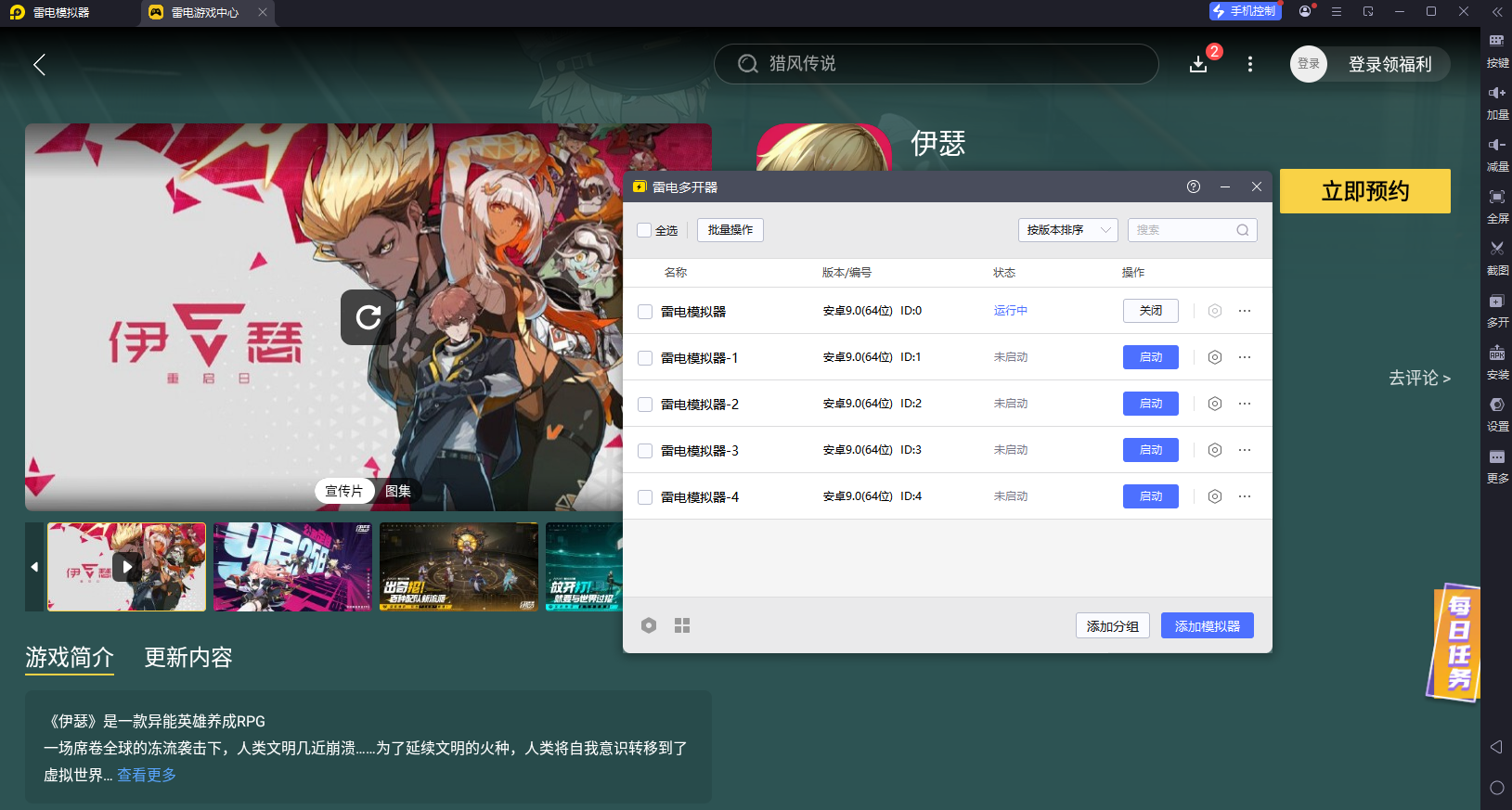Decrease volume with the 减量 sidebar icon
This screenshot has height=810, width=1512.
coord(1497,154)
